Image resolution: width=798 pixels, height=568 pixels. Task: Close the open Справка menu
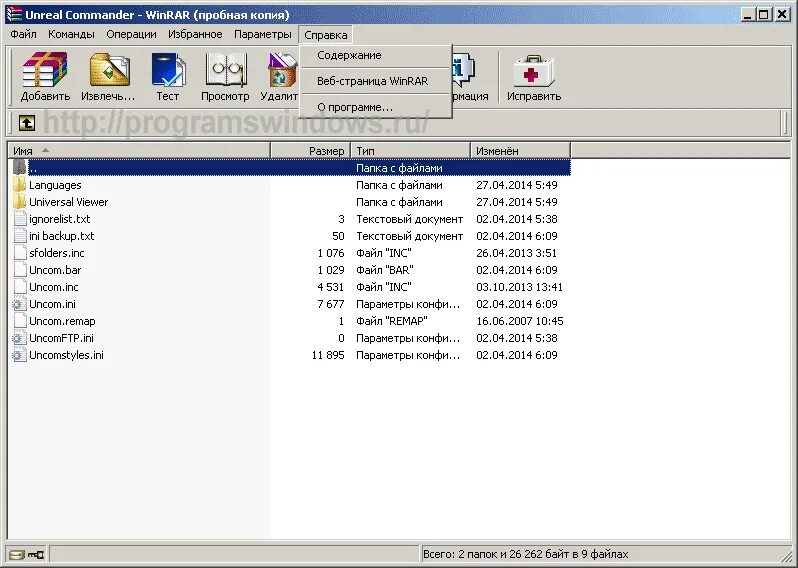326,35
